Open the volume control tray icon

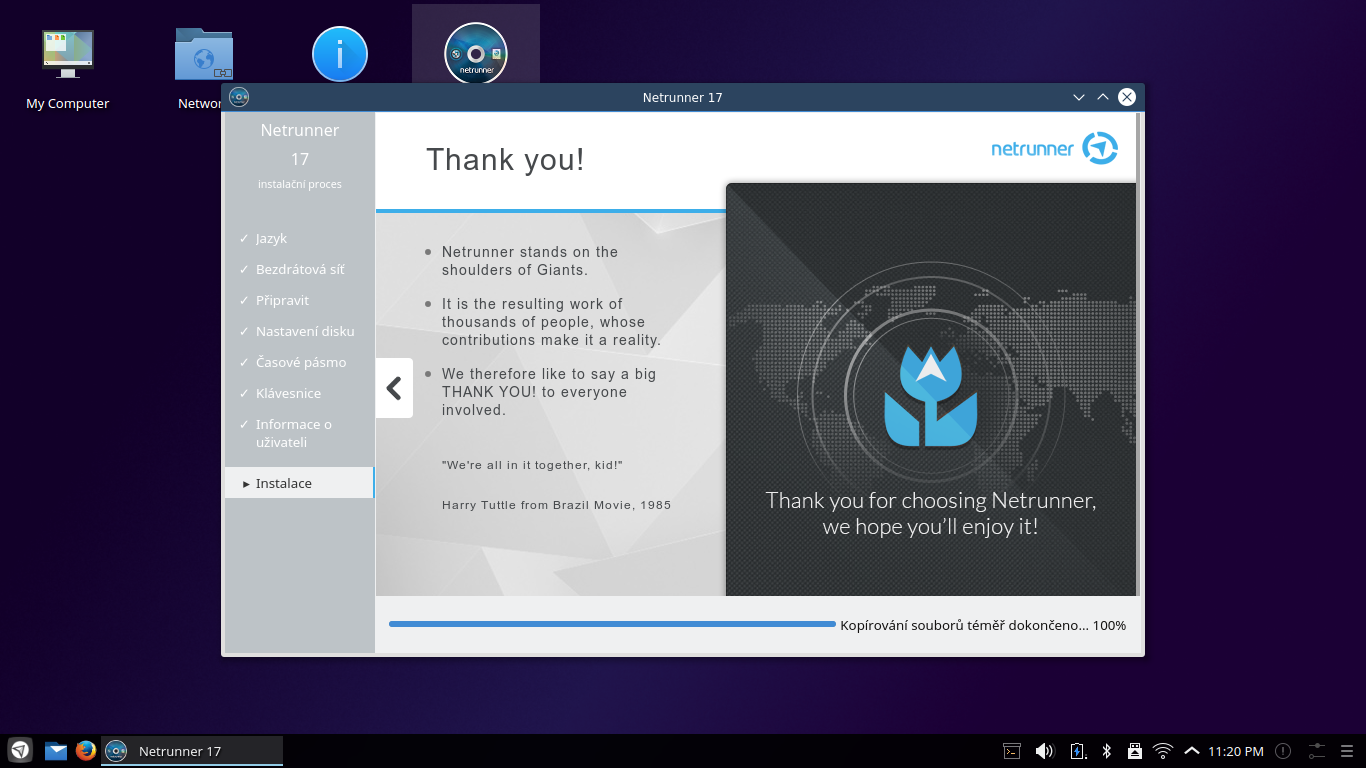[x=1044, y=751]
